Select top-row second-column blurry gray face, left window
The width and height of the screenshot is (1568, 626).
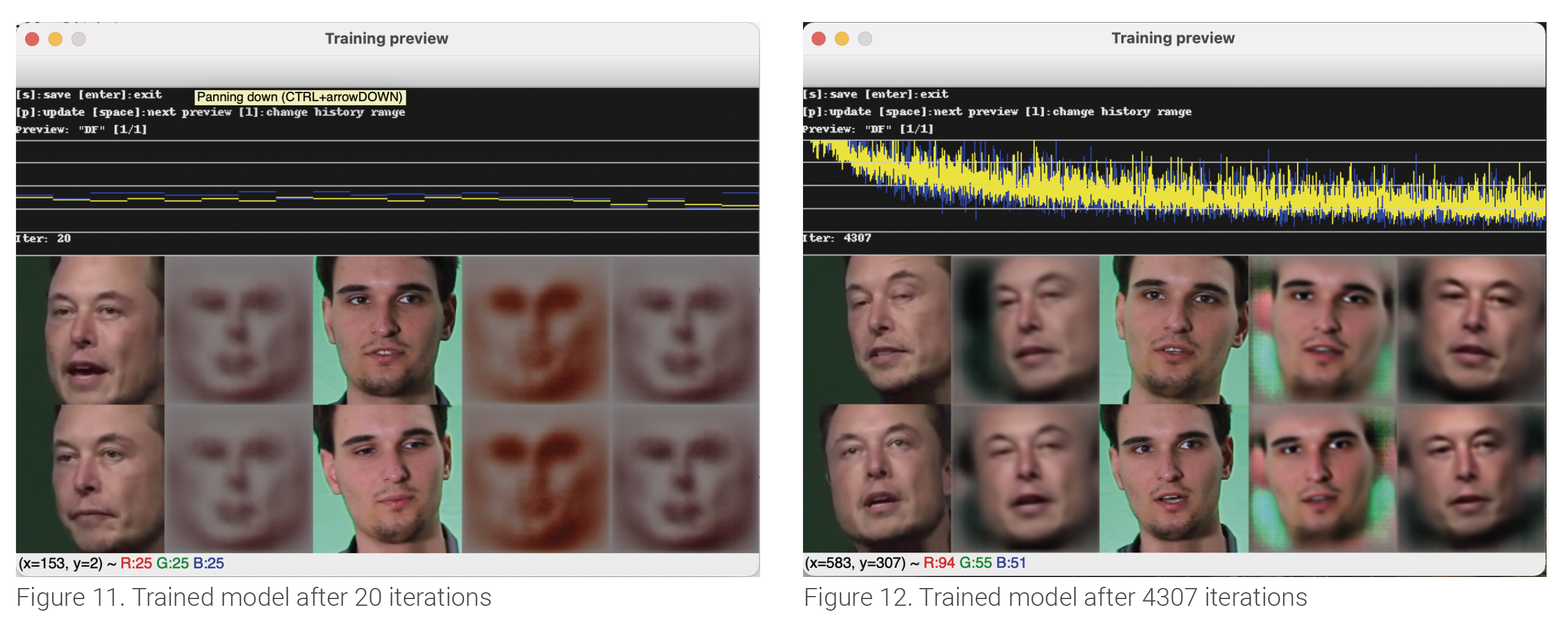[238, 330]
